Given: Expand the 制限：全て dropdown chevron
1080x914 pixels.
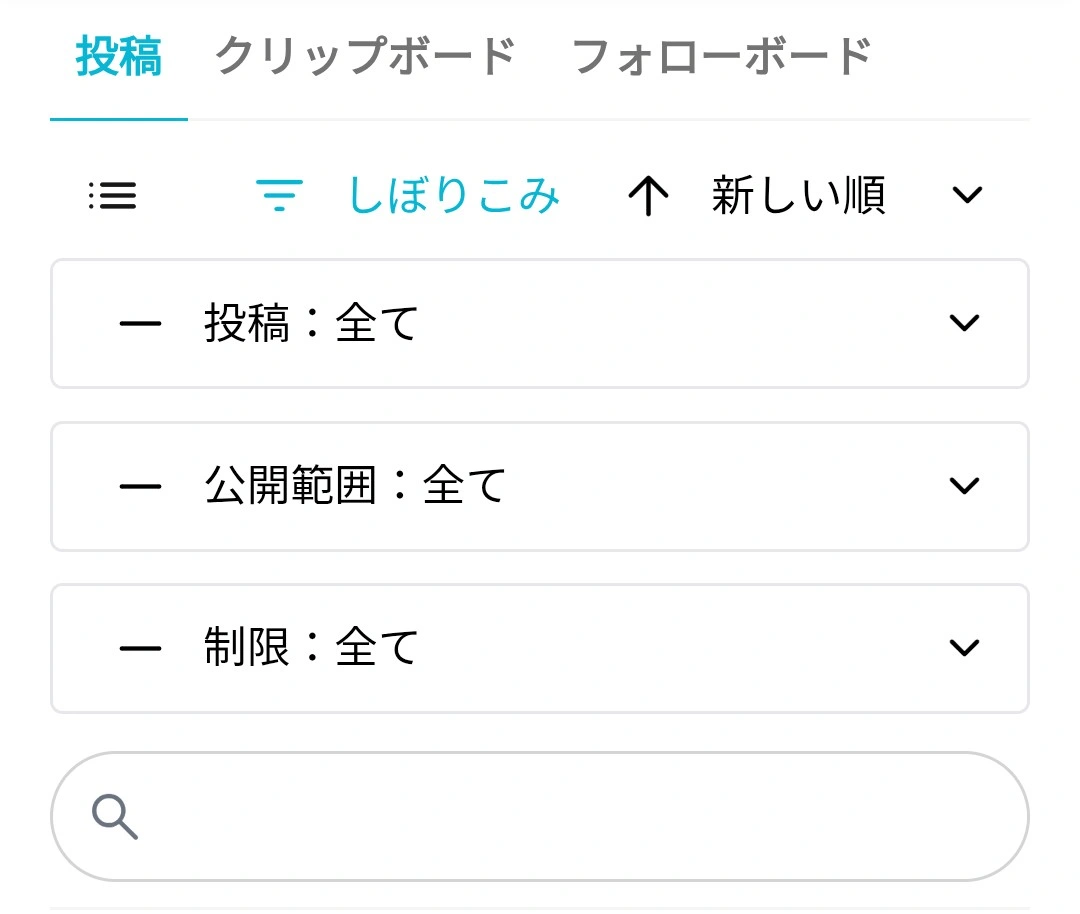Looking at the screenshot, I should [x=964, y=648].
